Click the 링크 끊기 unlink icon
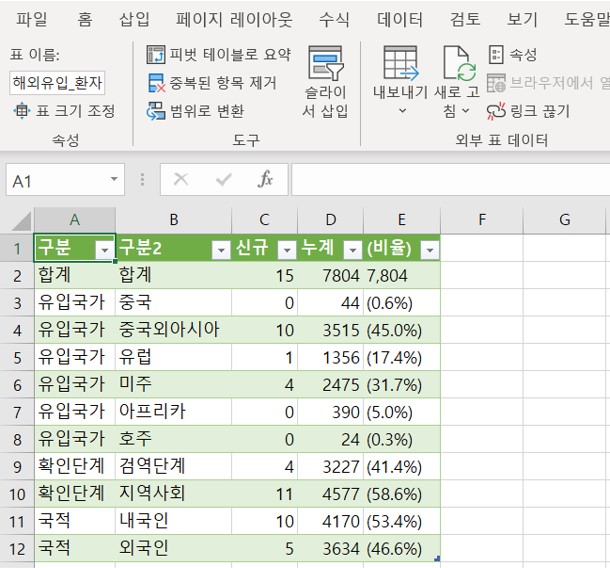This screenshot has width=610, height=568. 496,111
